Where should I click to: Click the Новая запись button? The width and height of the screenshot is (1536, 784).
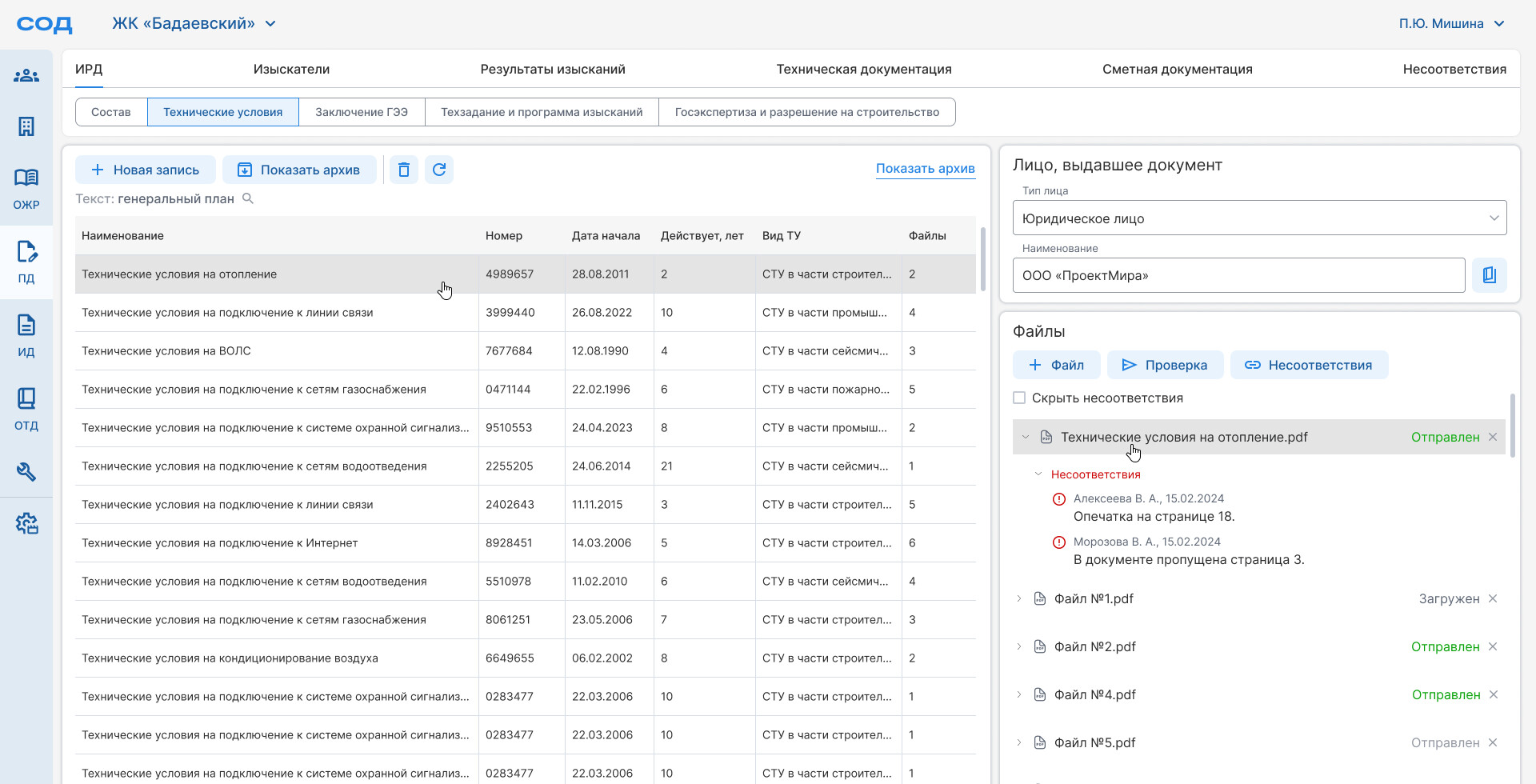pyautogui.click(x=146, y=170)
